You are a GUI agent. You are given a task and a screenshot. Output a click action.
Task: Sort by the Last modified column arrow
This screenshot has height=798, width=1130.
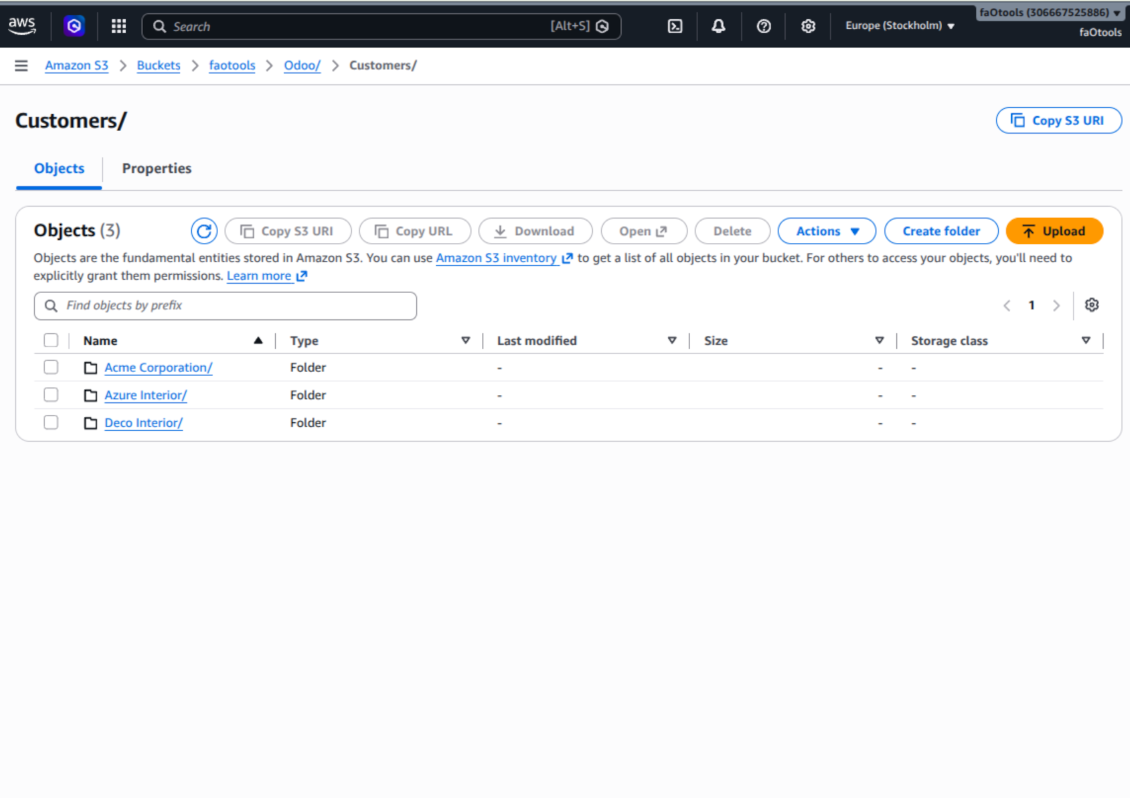click(x=672, y=340)
